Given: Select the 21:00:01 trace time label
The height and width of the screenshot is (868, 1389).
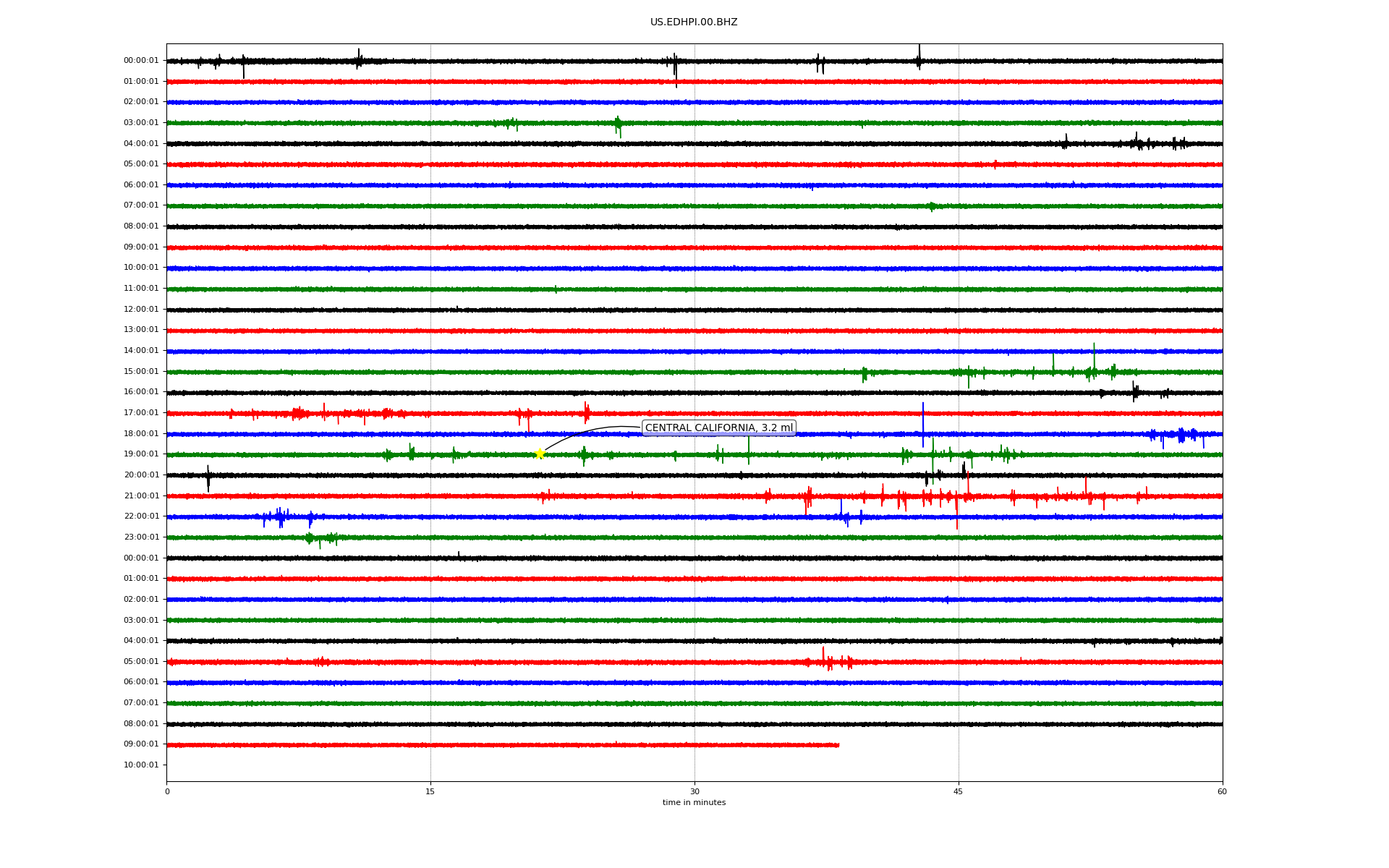Looking at the screenshot, I should 141,496.
